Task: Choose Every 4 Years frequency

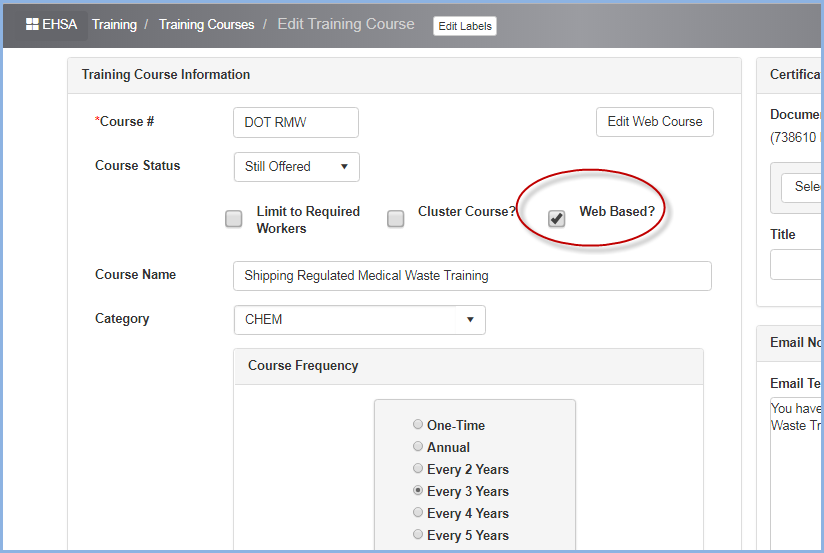Action: [x=418, y=513]
